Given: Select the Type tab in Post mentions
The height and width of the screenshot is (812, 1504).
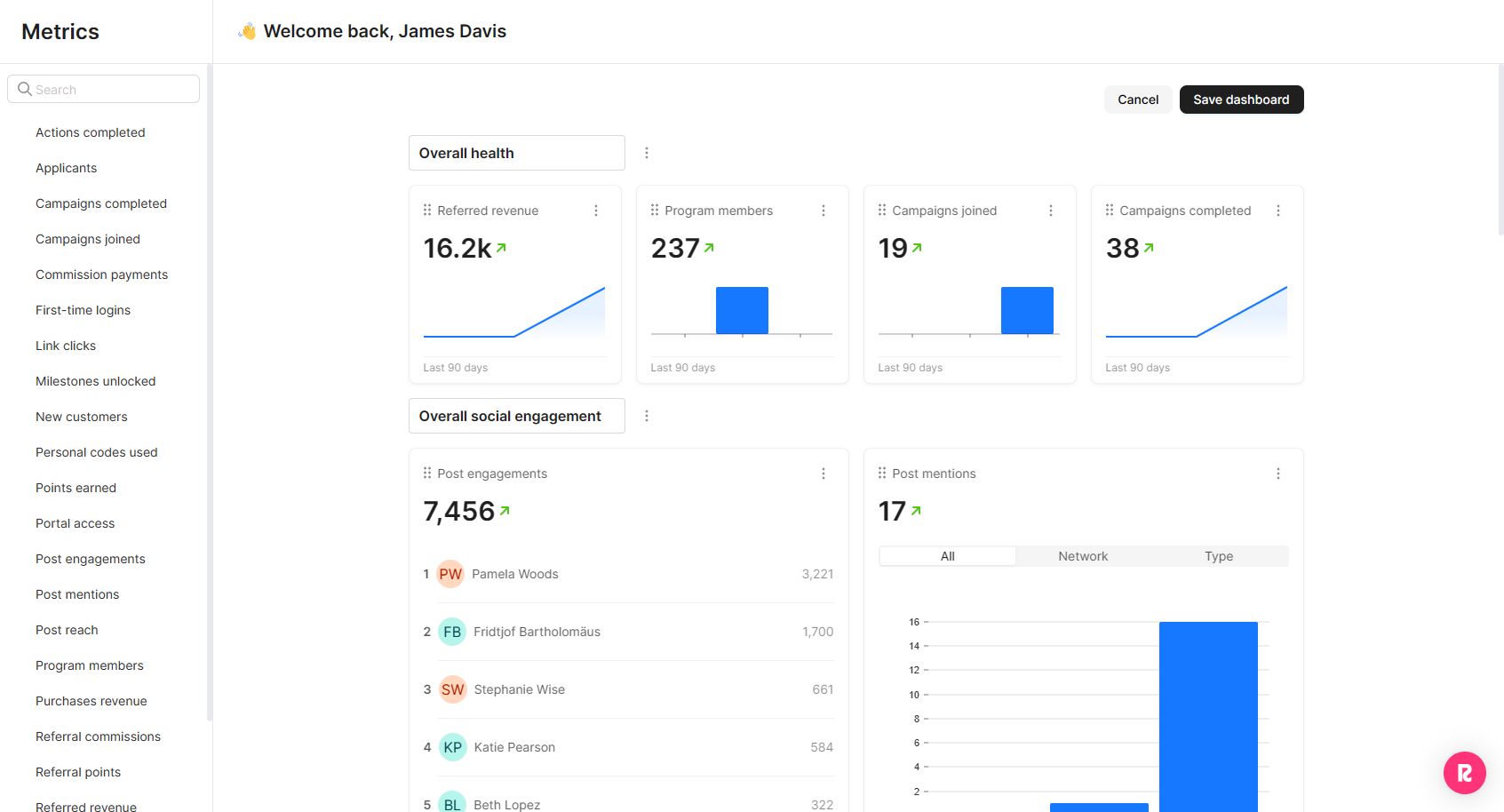Looking at the screenshot, I should point(1219,556).
